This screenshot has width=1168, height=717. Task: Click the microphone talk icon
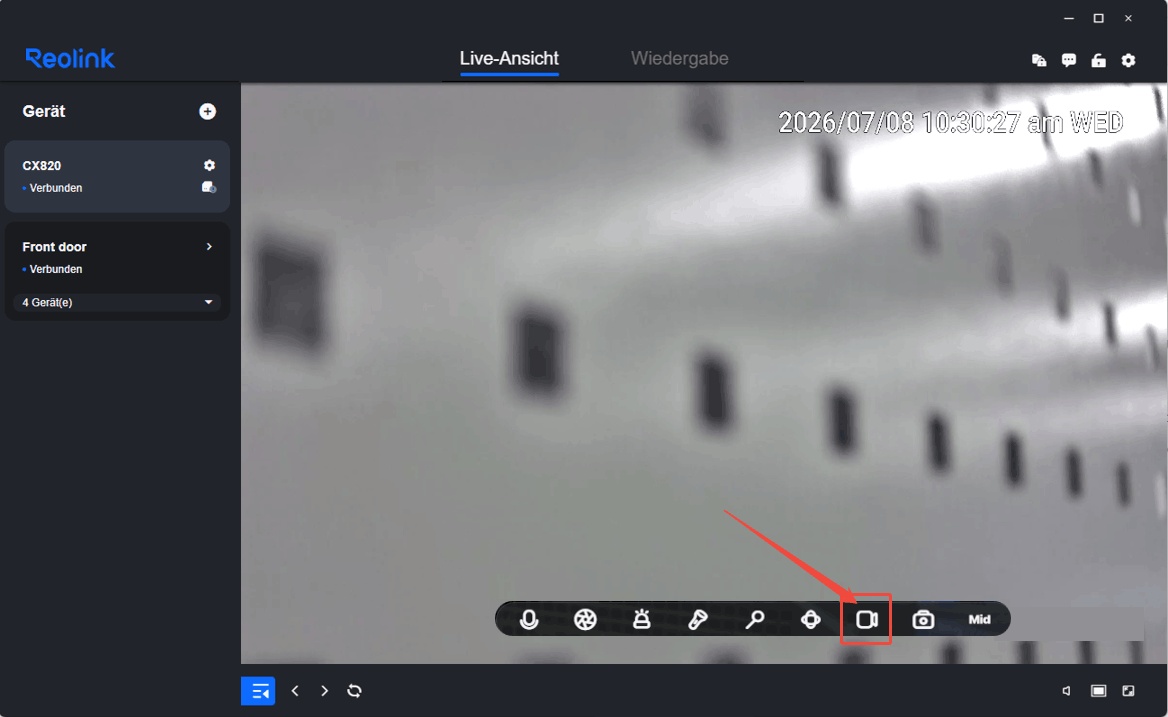(529, 619)
